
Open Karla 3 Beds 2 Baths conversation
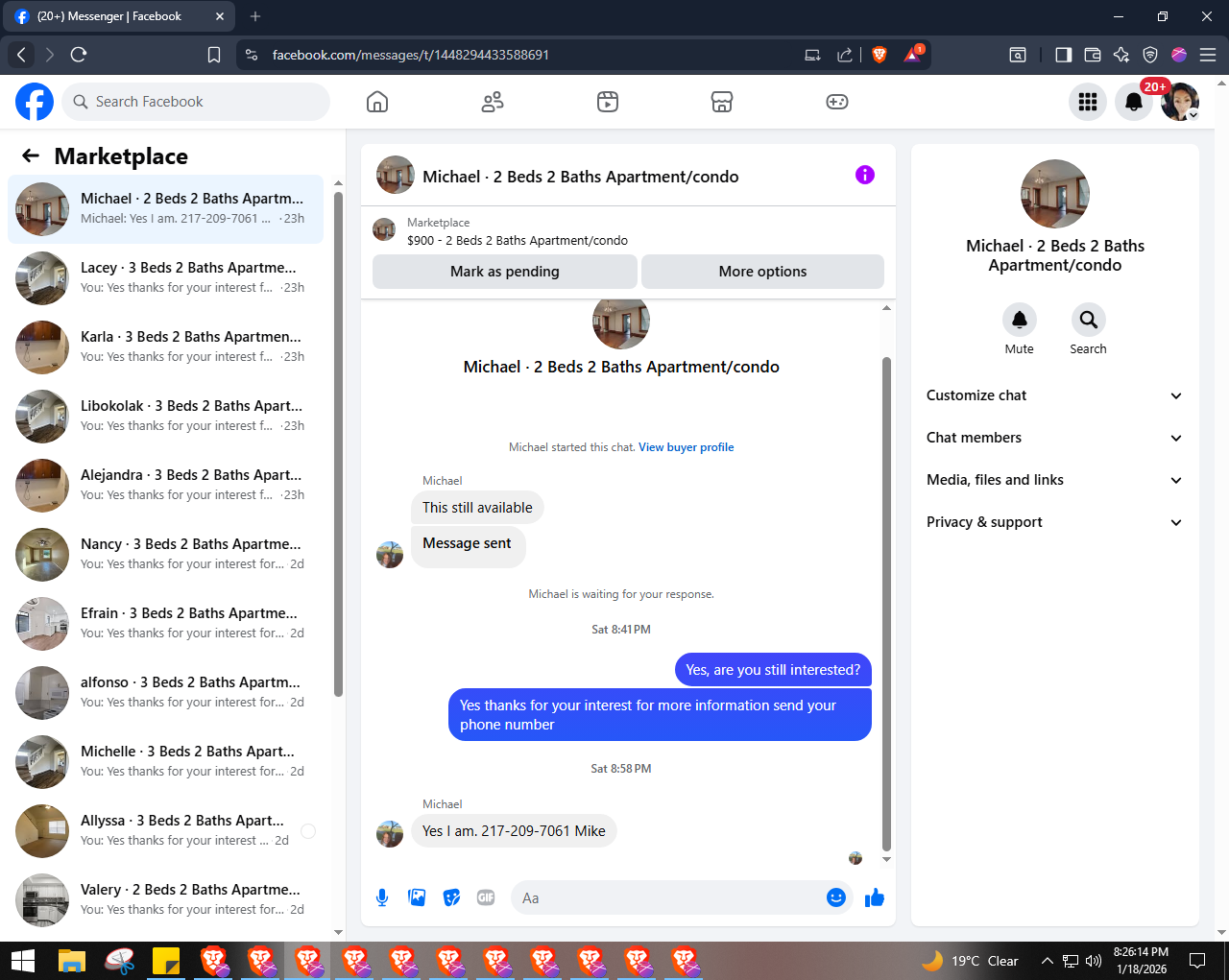pos(165,347)
